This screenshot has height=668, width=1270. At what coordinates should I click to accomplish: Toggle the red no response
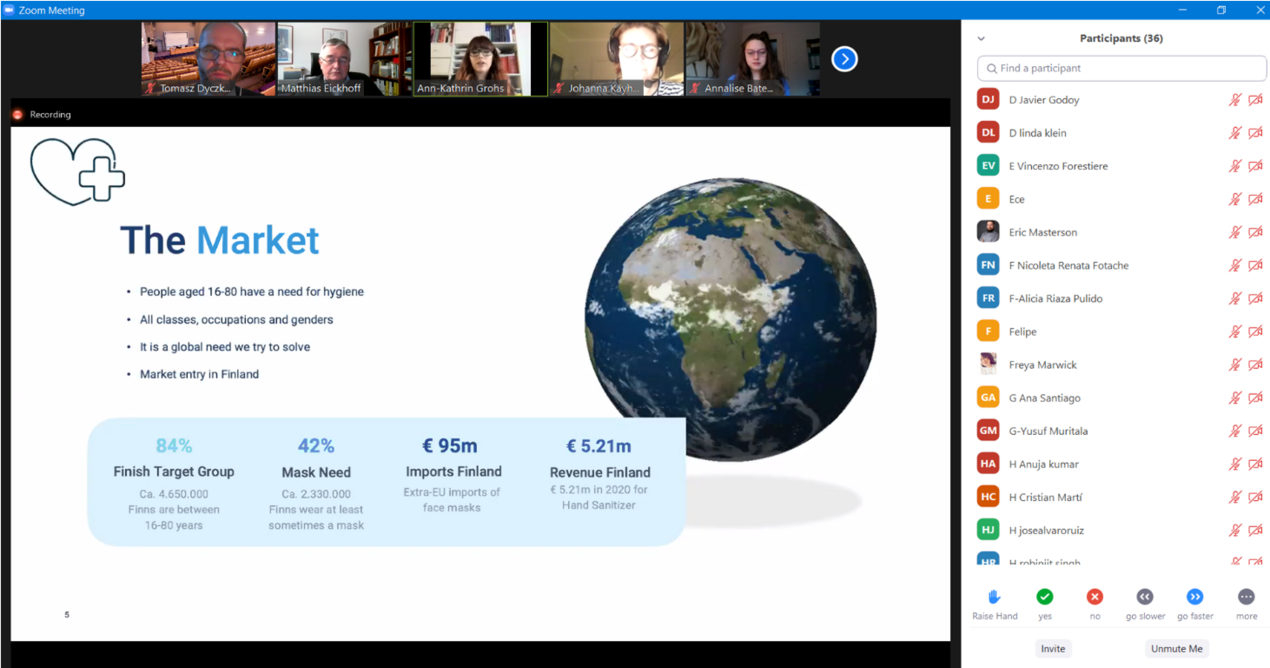point(1095,603)
